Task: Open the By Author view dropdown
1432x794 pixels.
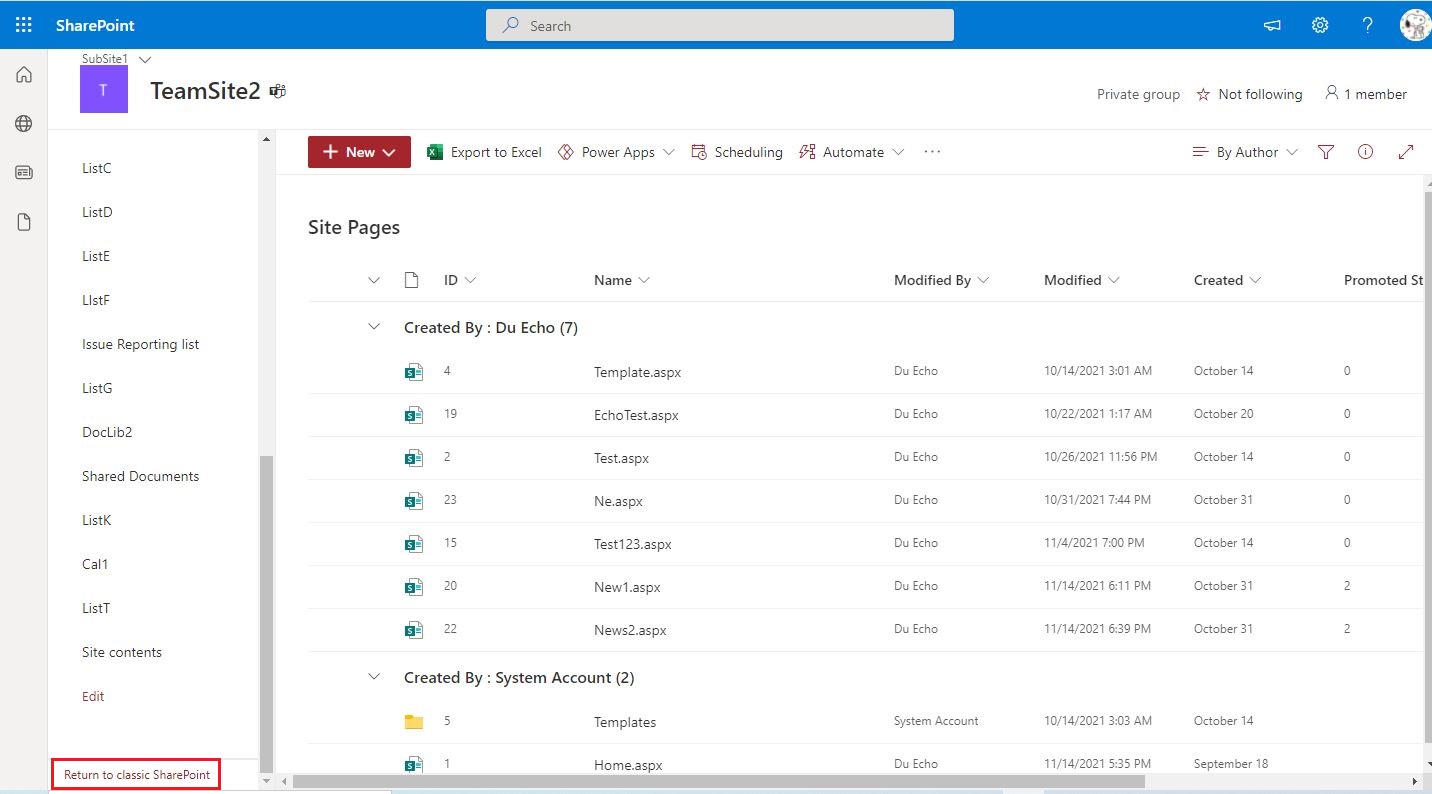Action: (x=1246, y=152)
